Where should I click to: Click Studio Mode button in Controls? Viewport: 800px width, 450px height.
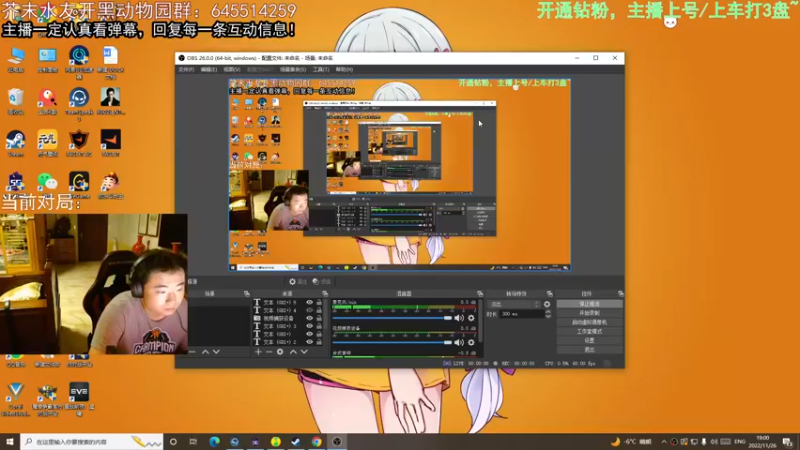[x=589, y=332]
